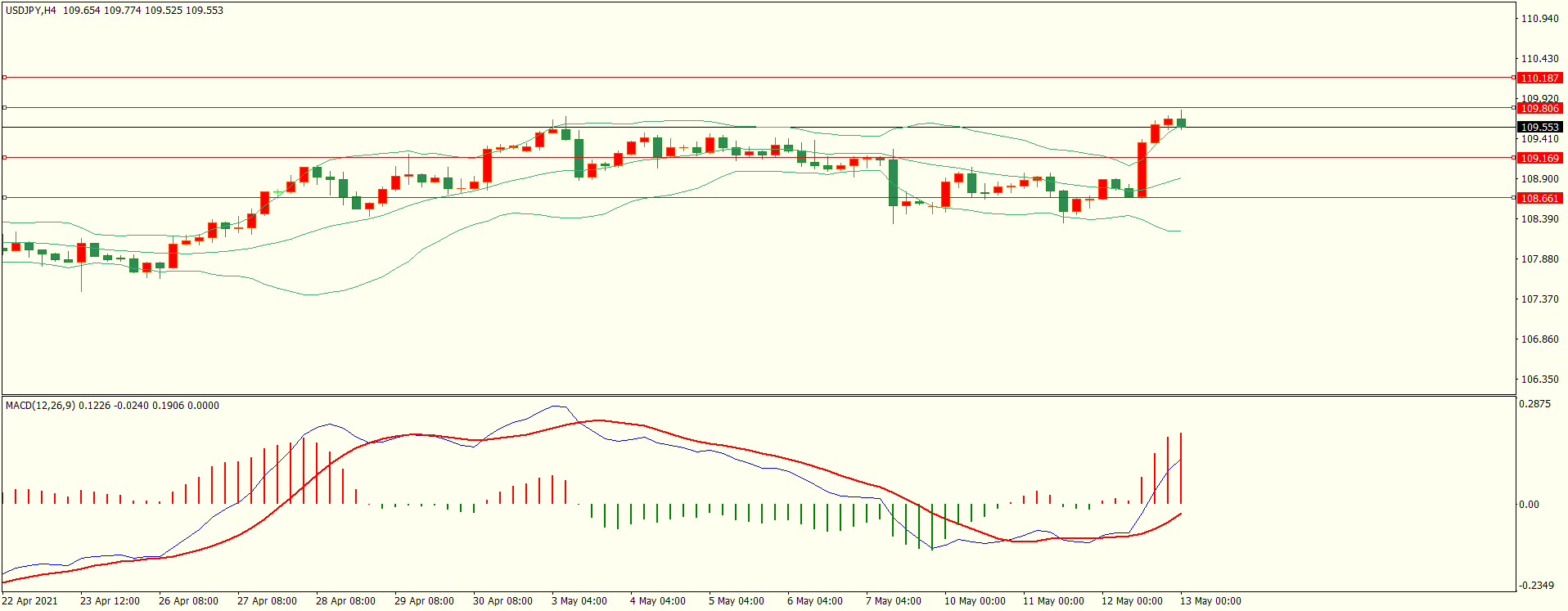Click the 4 May 04:00 time label
The height and width of the screenshot is (611, 1568).
click(x=658, y=601)
